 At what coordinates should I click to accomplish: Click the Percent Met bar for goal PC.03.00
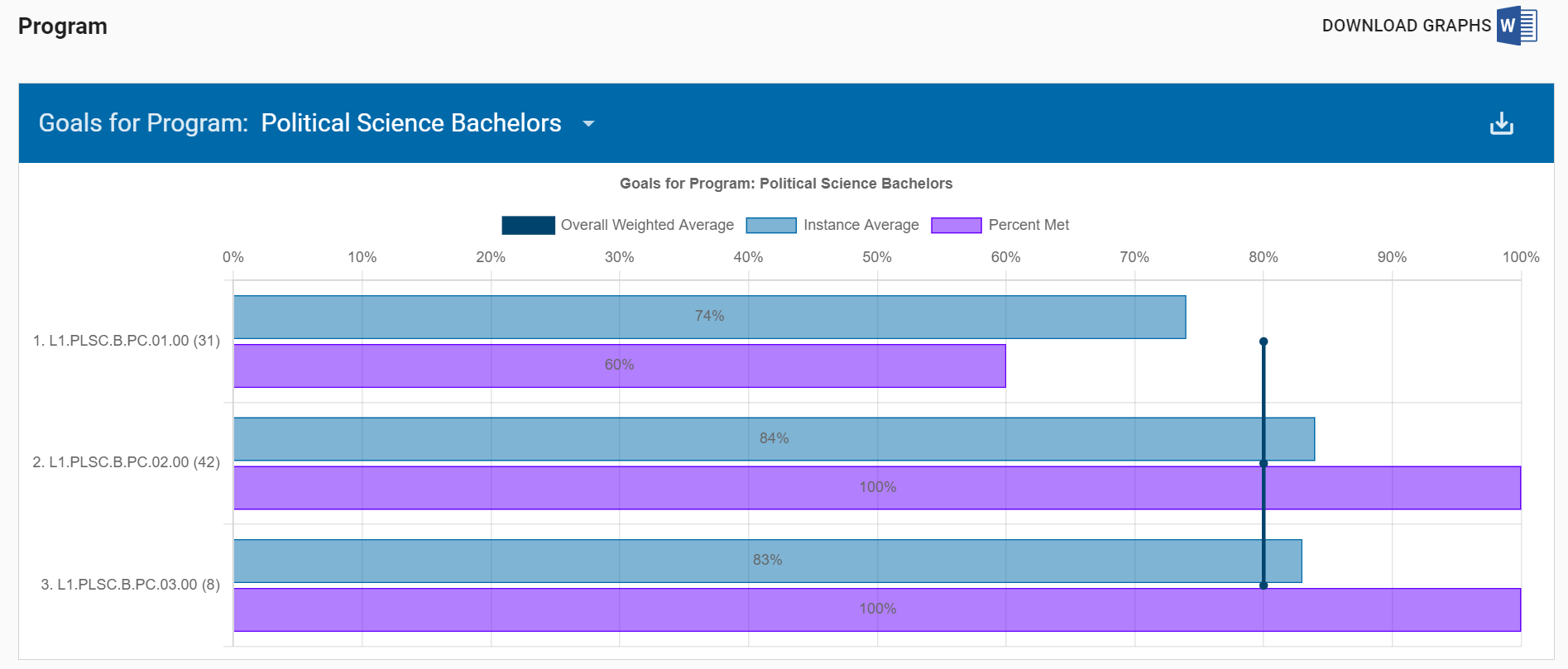click(877, 609)
